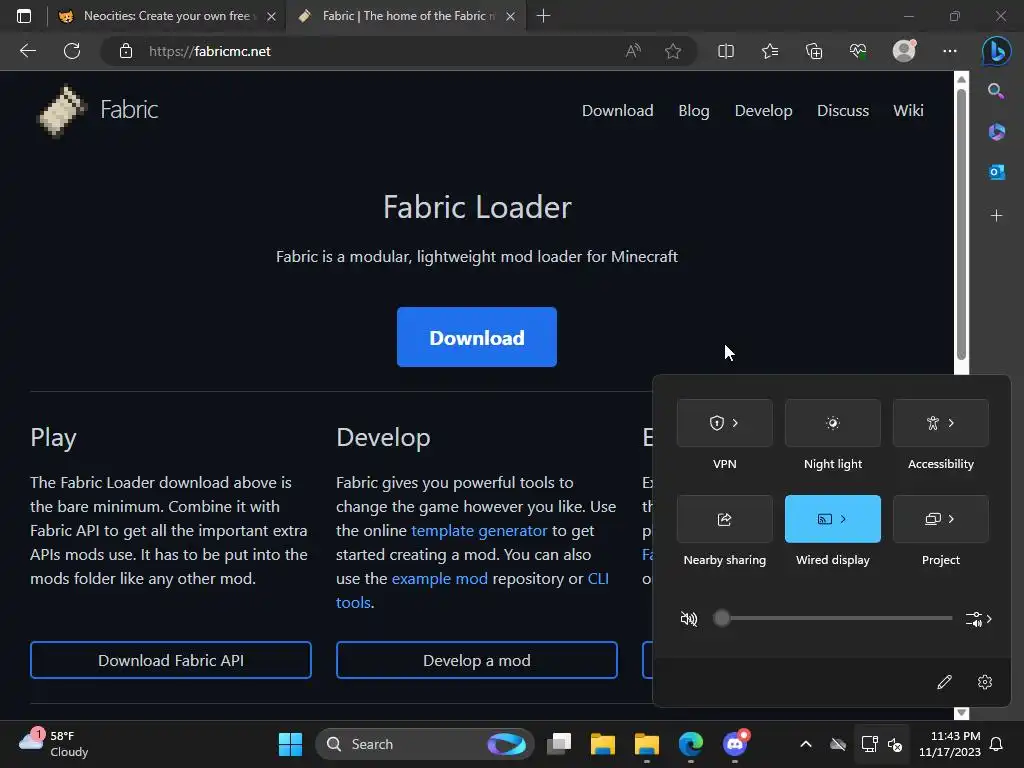Open the Favorites list icon
This screenshot has height=768, width=1024.
pyautogui.click(x=770, y=51)
